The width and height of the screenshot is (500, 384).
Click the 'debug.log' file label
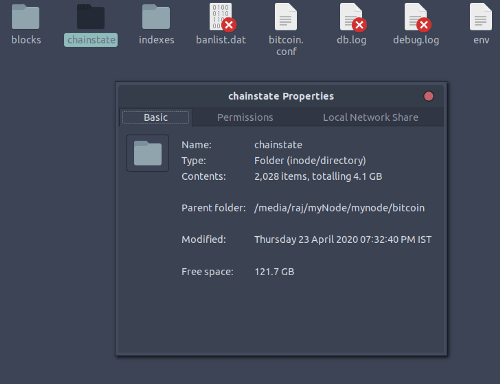click(x=416, y=40)
